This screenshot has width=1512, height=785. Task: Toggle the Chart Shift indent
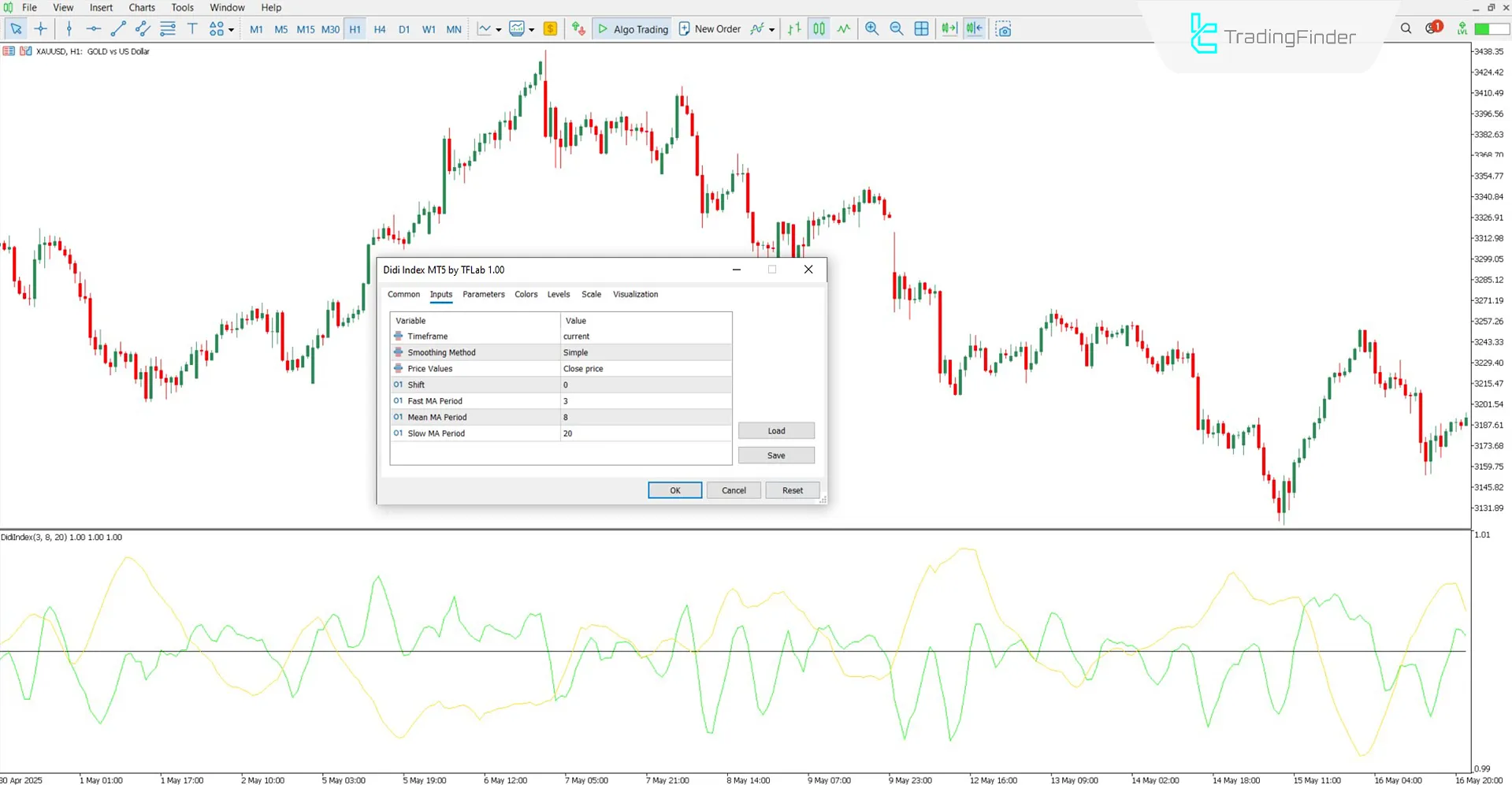pos(975,28)
